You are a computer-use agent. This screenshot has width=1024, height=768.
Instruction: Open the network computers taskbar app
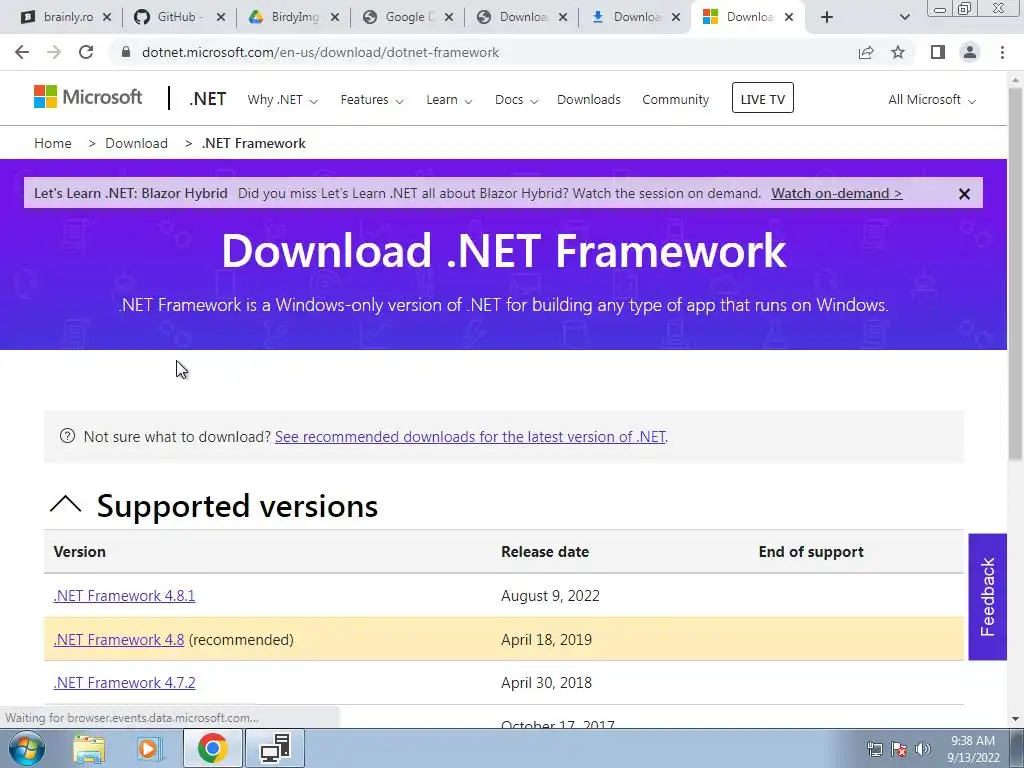274,748
